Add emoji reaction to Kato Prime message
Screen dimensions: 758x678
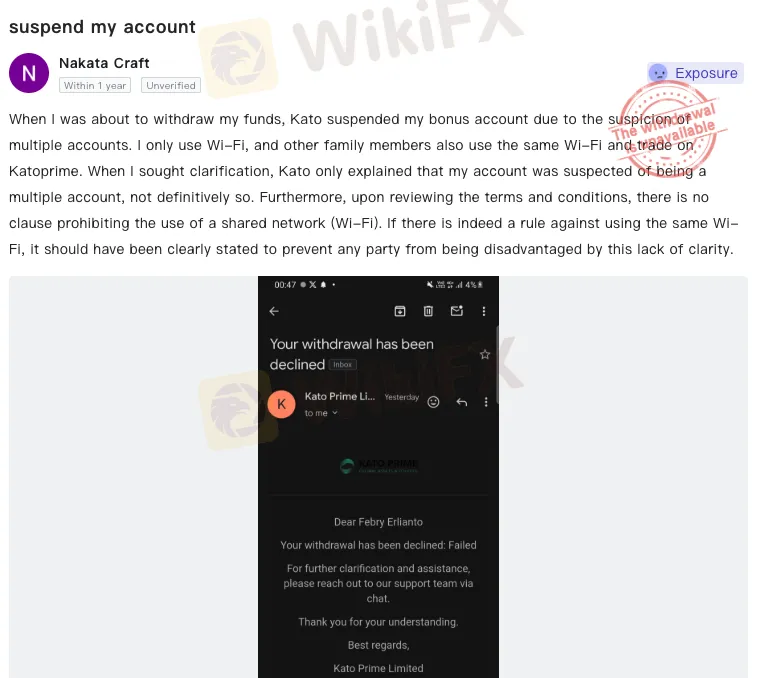tap(433, 402)
